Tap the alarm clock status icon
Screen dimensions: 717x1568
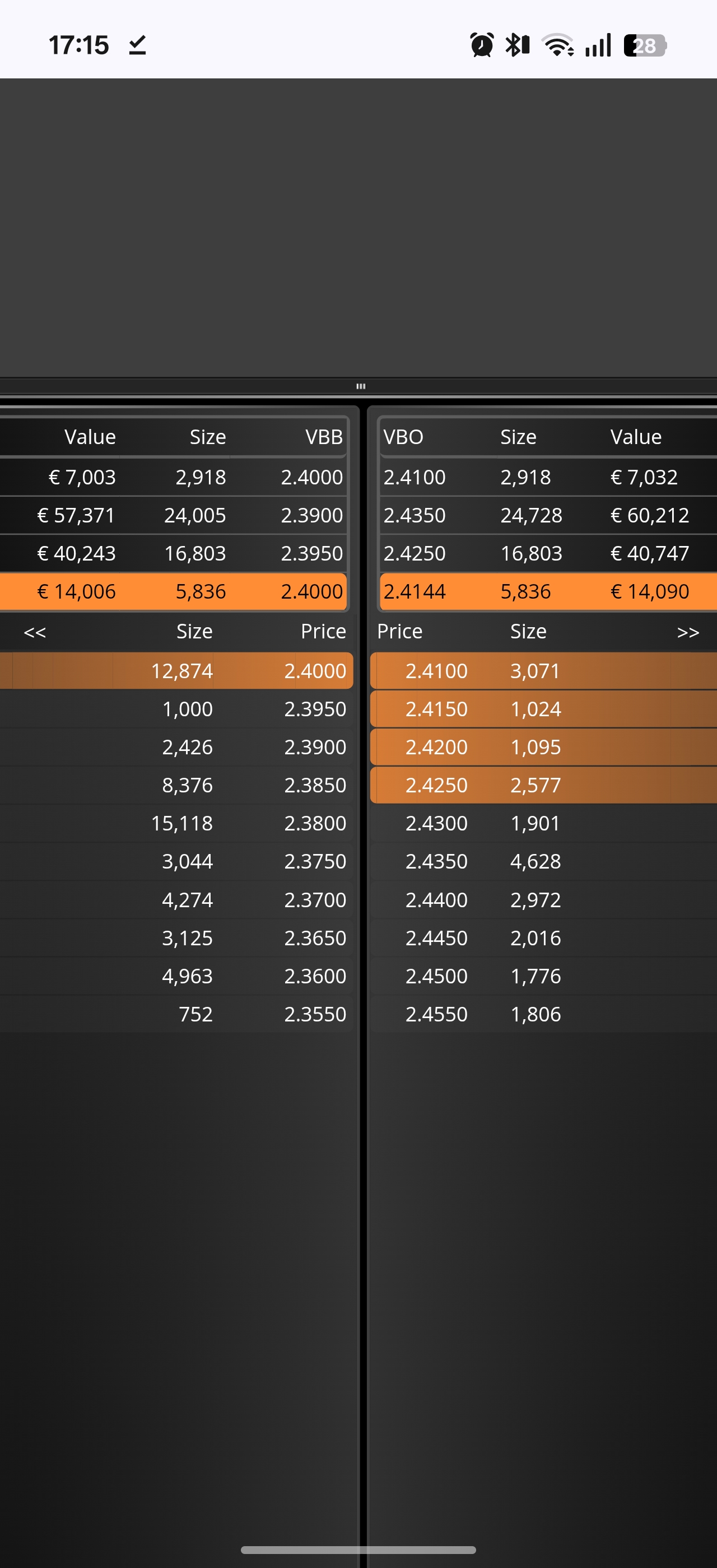[x=481, y=45]
